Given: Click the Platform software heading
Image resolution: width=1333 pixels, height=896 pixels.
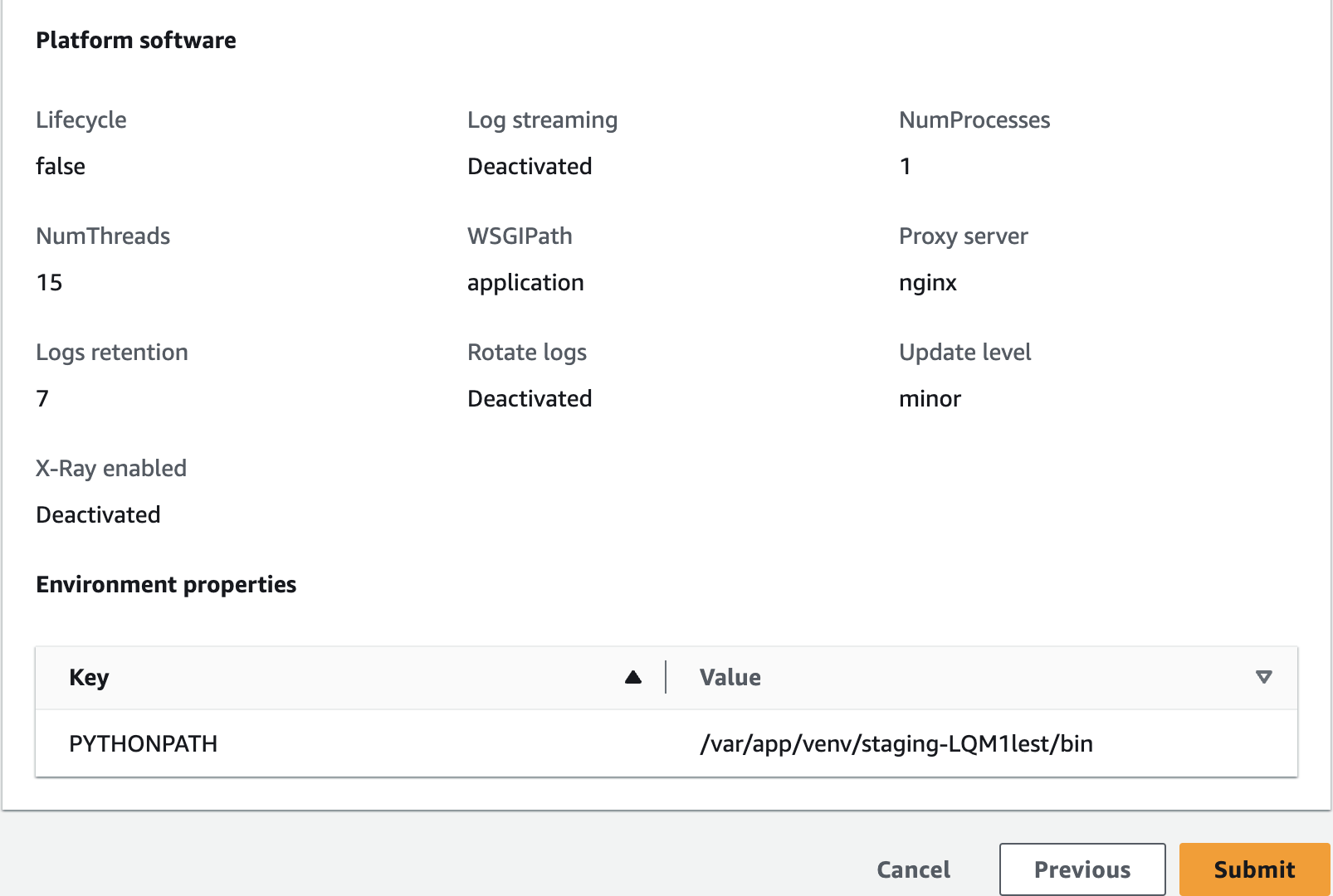Looking at the screenshot, I should (136, 40).
